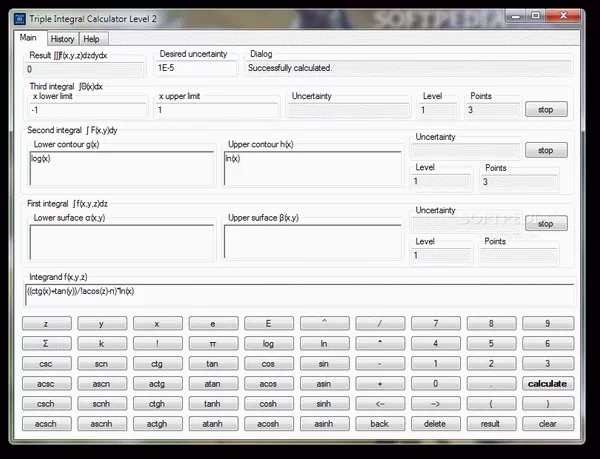Click the result button
This screenshot has width=600, height=459.
coord(491,424)
